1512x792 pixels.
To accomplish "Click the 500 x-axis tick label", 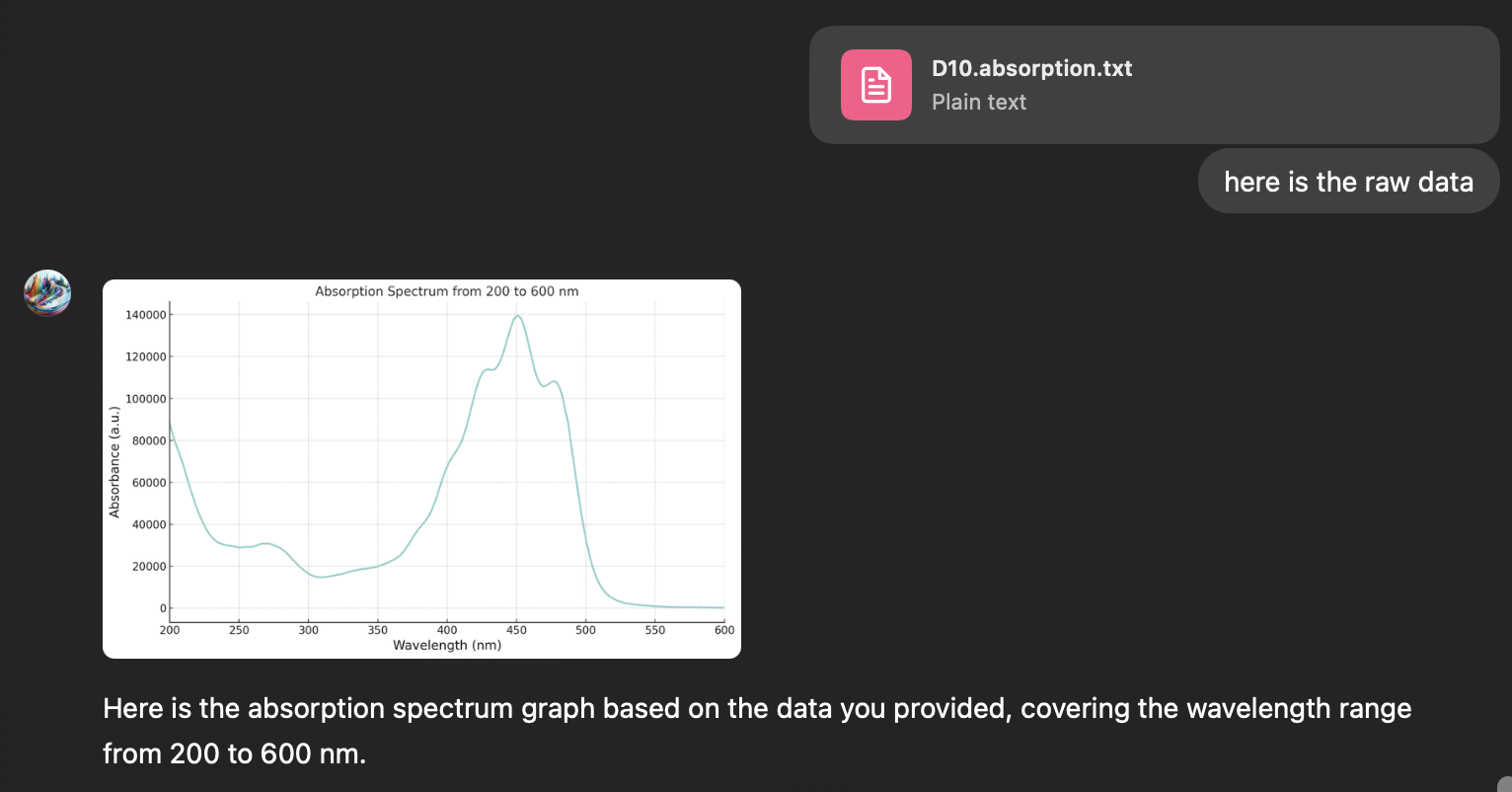I will (x=585, y=630).
